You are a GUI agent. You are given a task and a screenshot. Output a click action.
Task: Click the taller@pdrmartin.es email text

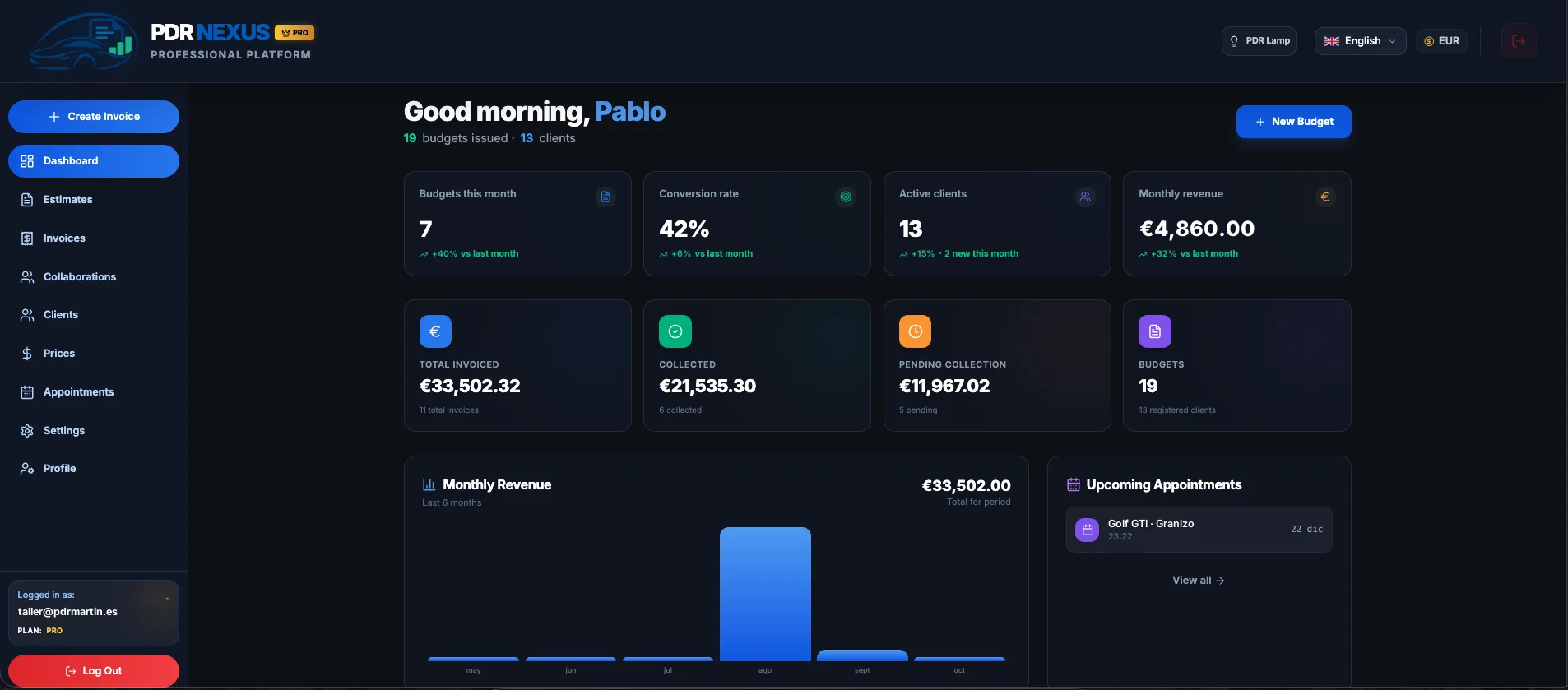[67, 612]
